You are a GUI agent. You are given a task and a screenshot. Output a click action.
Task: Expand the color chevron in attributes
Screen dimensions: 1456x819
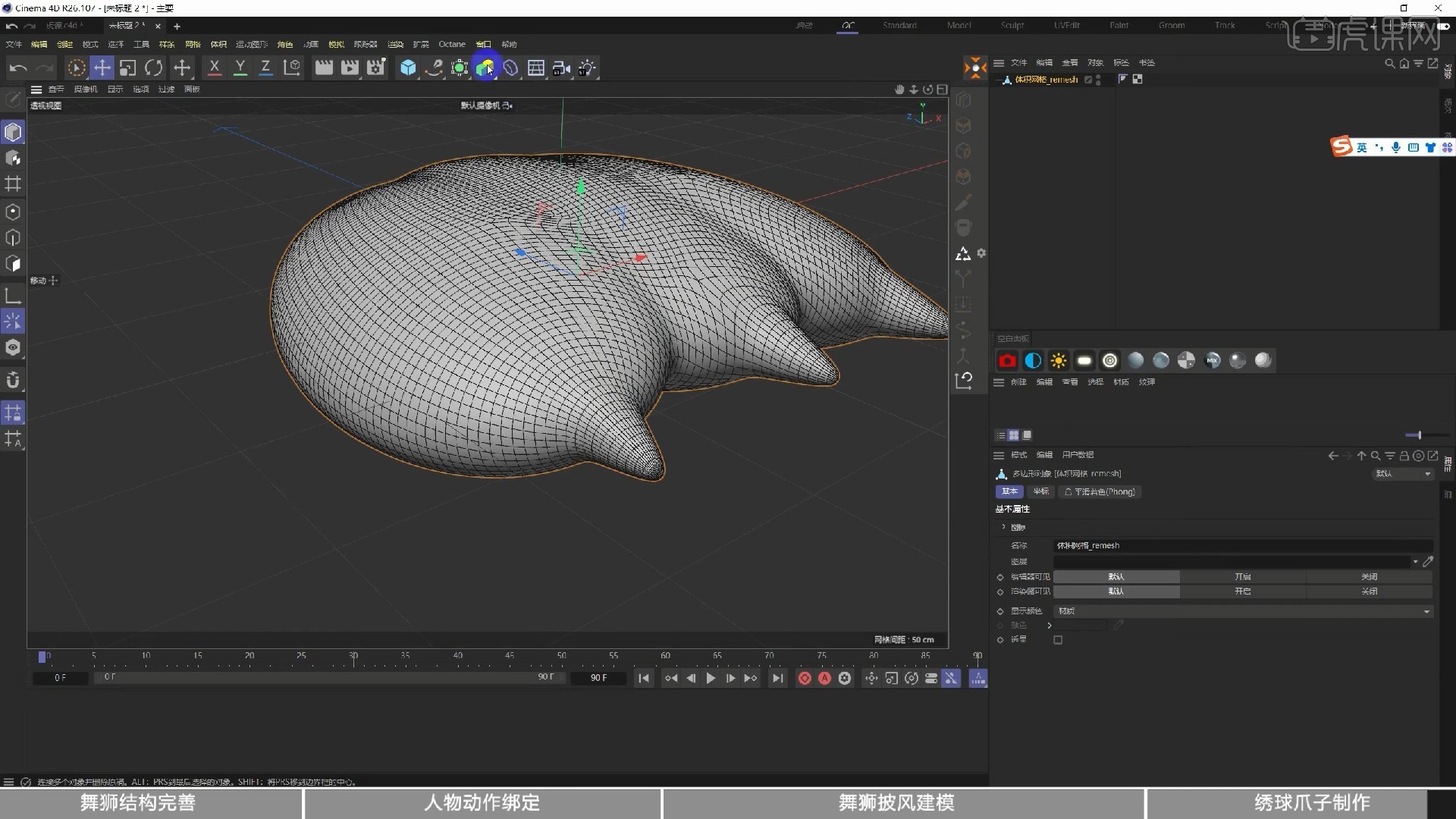pos(1050,626)
